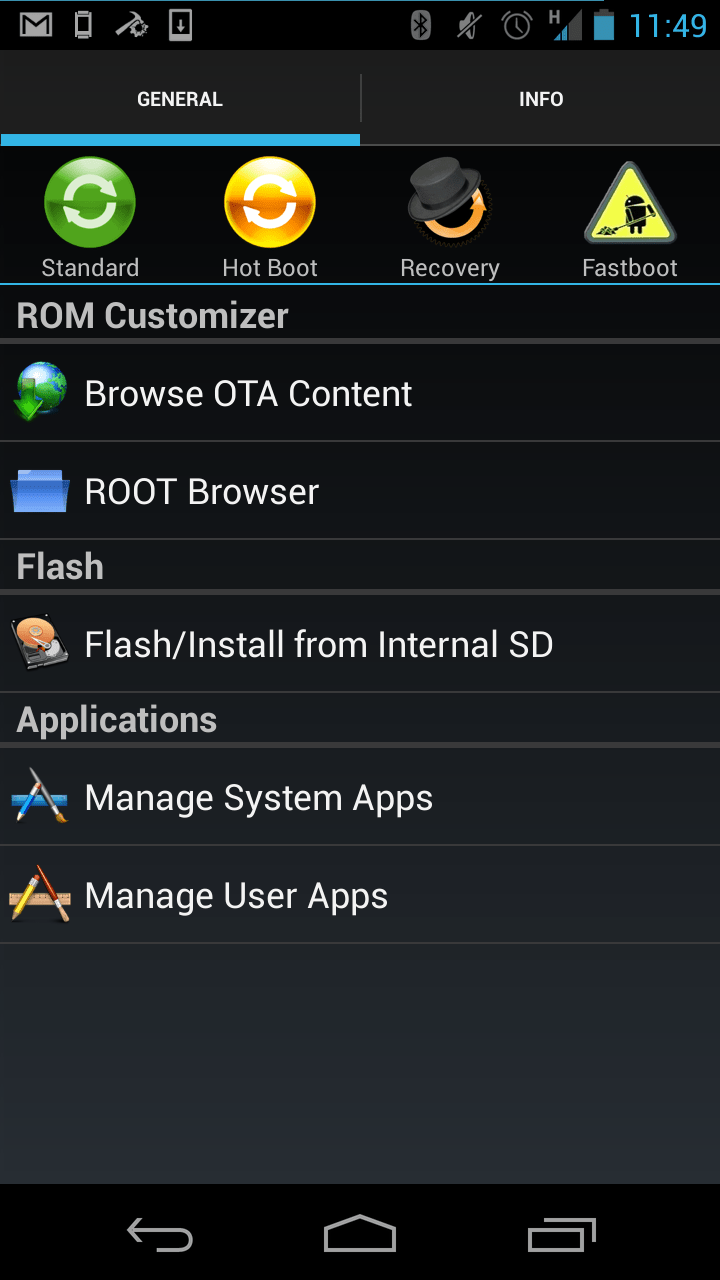Tap the globe icon for OTA content
The width and height of the screenshot is (720, 1280).
click(40, 392)
